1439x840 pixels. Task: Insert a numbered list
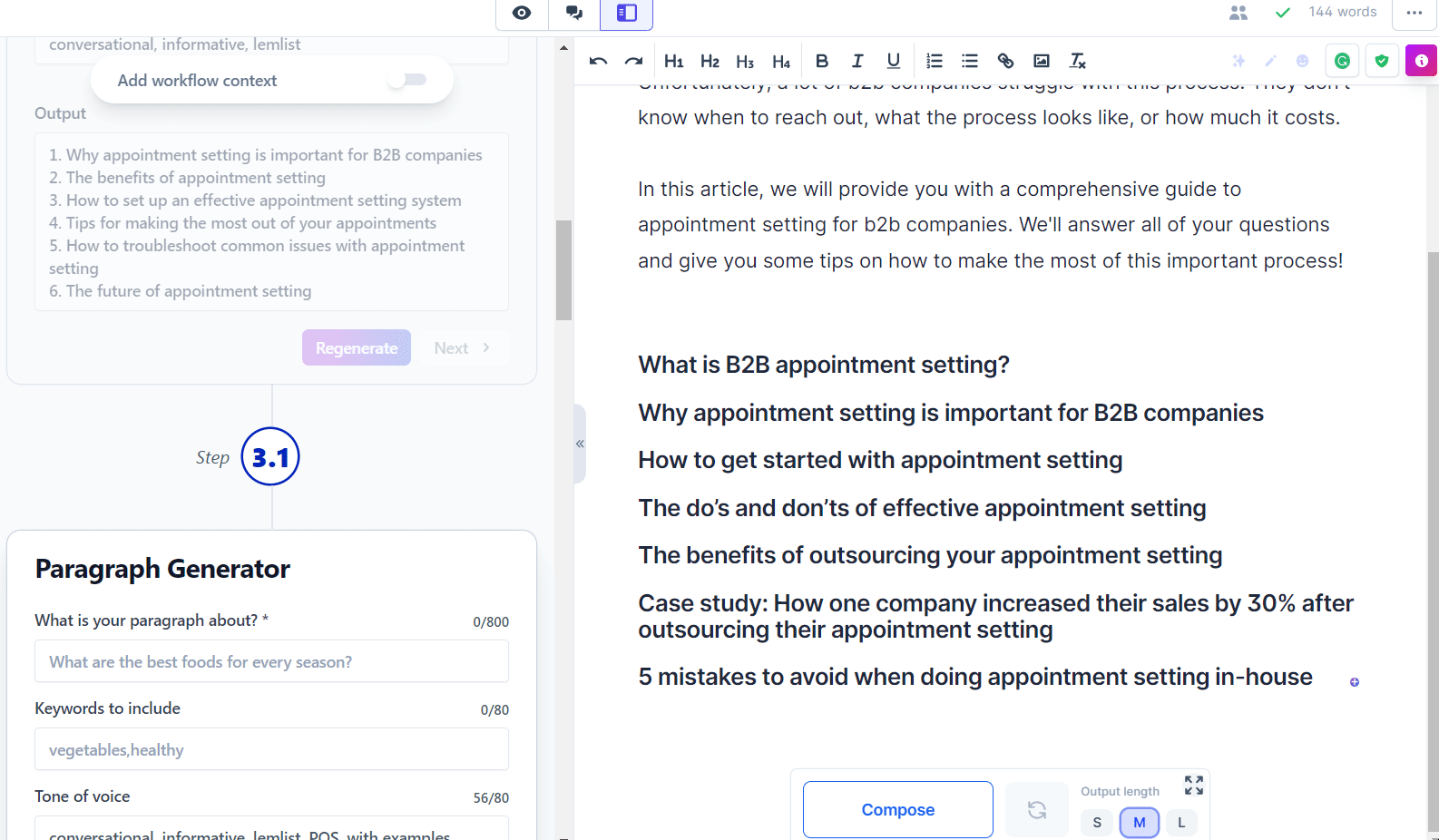(x=935, y=61)
